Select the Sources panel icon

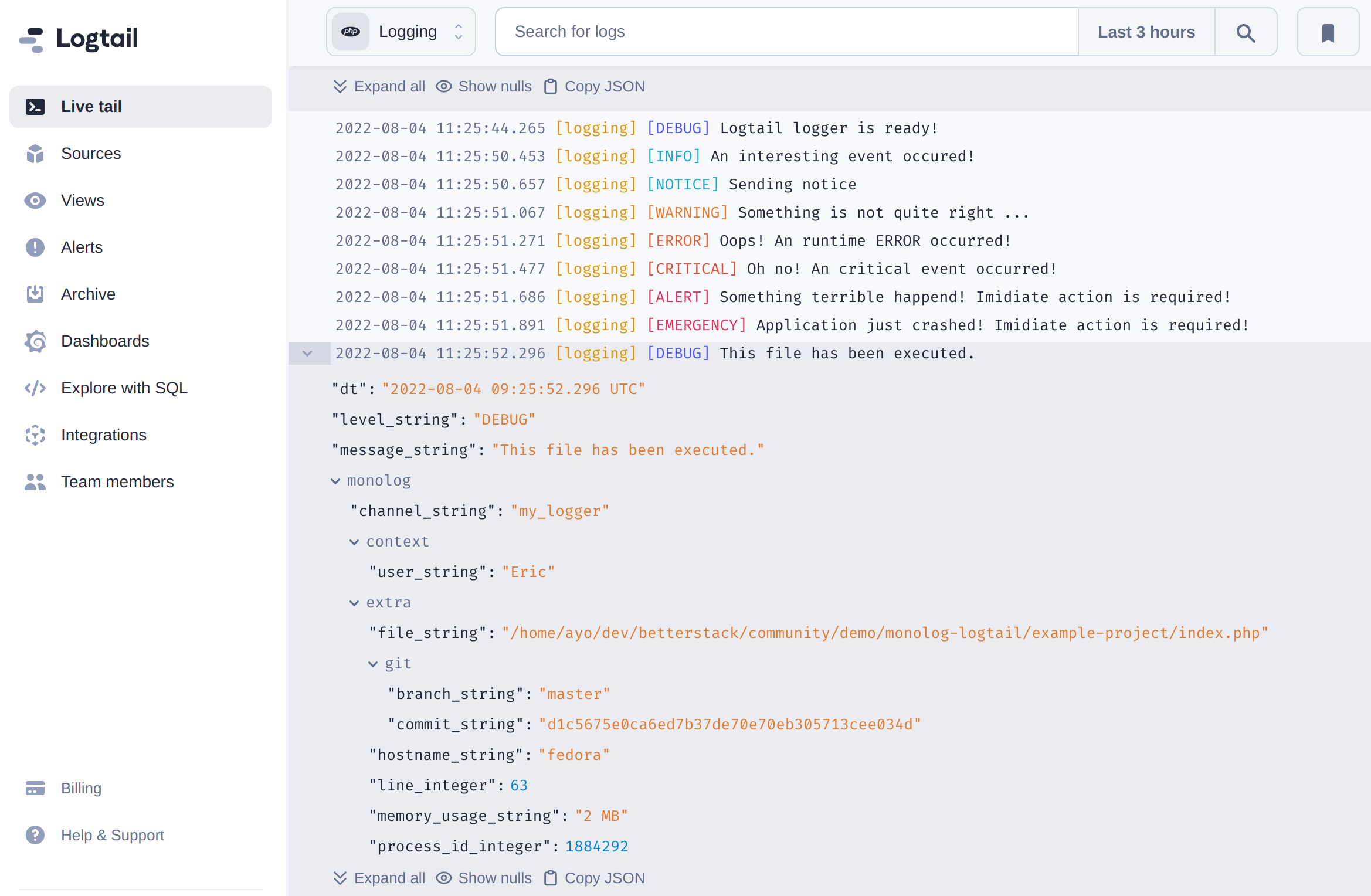35,154
